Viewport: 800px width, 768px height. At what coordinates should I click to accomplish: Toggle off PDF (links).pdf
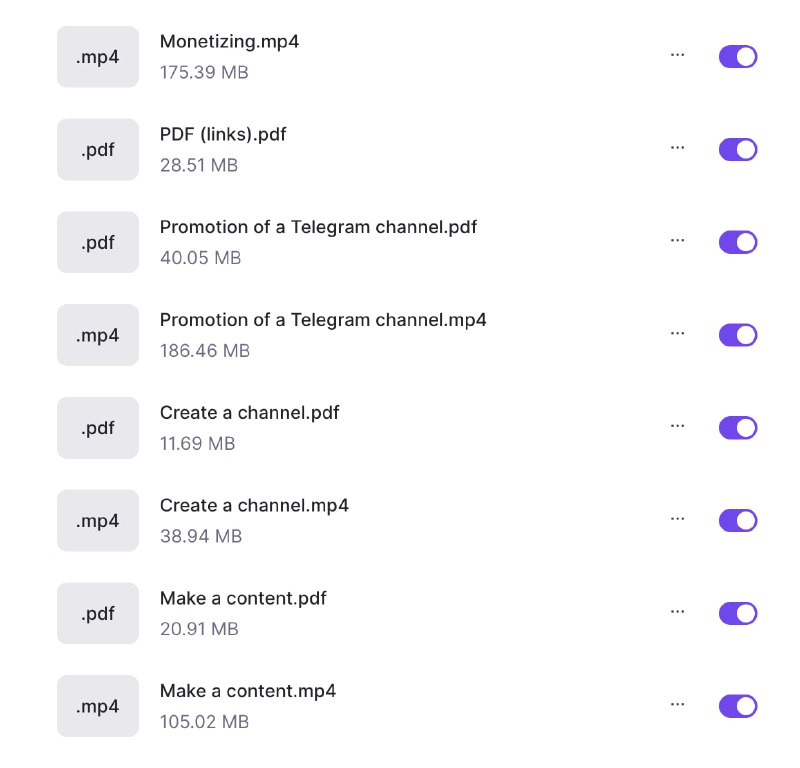pos(738,149)
